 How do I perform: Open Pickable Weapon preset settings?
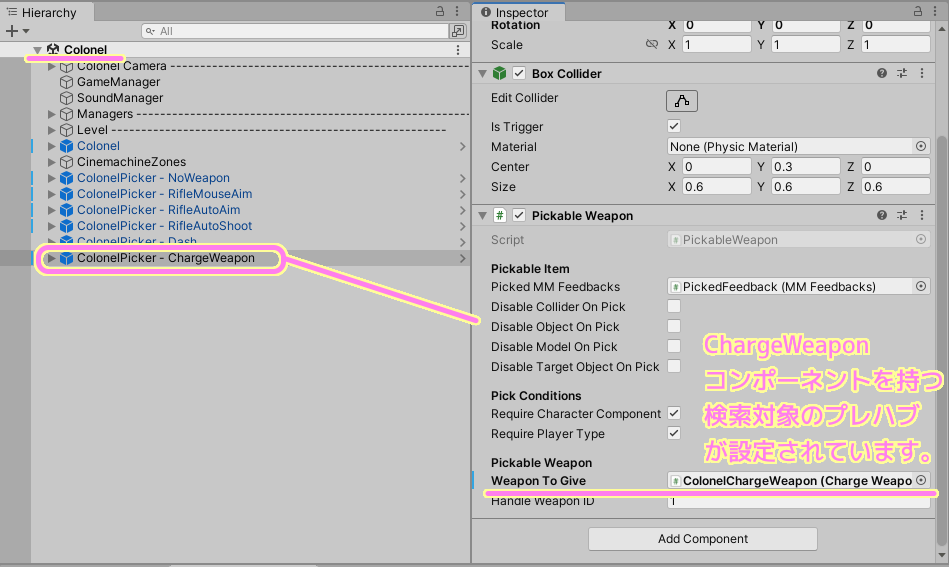point(902,215)
